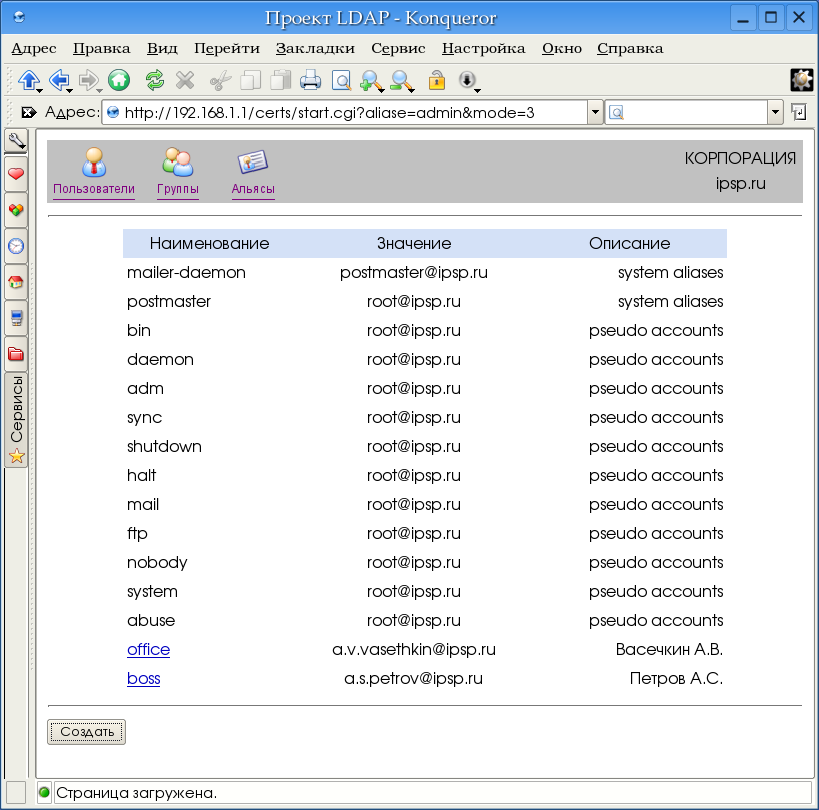Reload the page with the green arrows icon
Image resolution: width=819 pixels, height=810 pixels.
155,80
